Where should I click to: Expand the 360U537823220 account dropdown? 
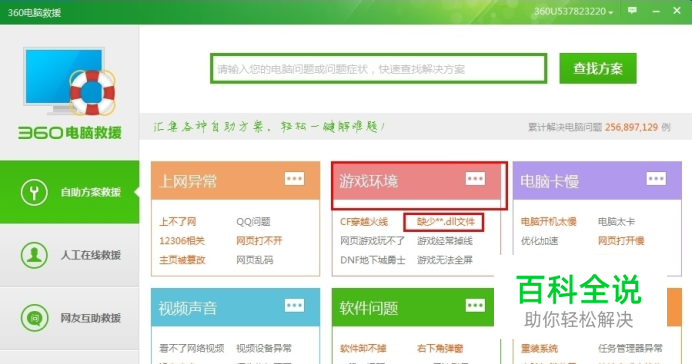tap(573, 11)
